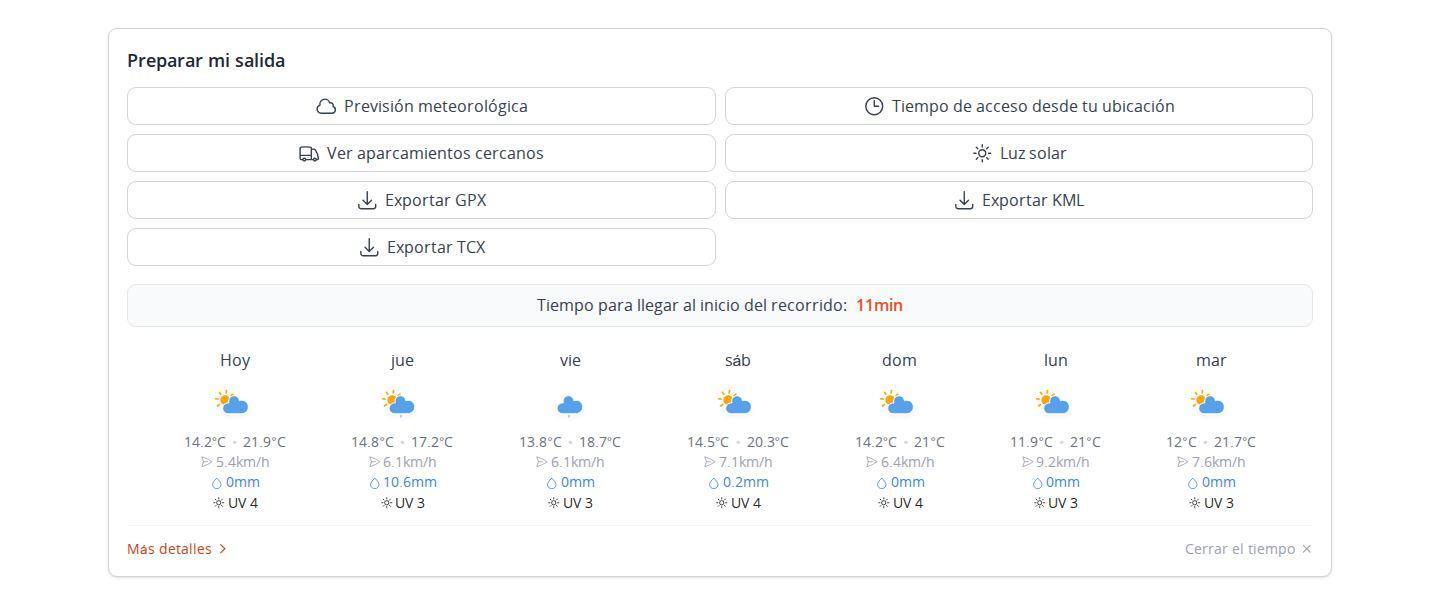The width and height of the screenshot is (1440, 604).
Task: Close weather via Cerrar el tiempo
Action: click(1248, 549)
